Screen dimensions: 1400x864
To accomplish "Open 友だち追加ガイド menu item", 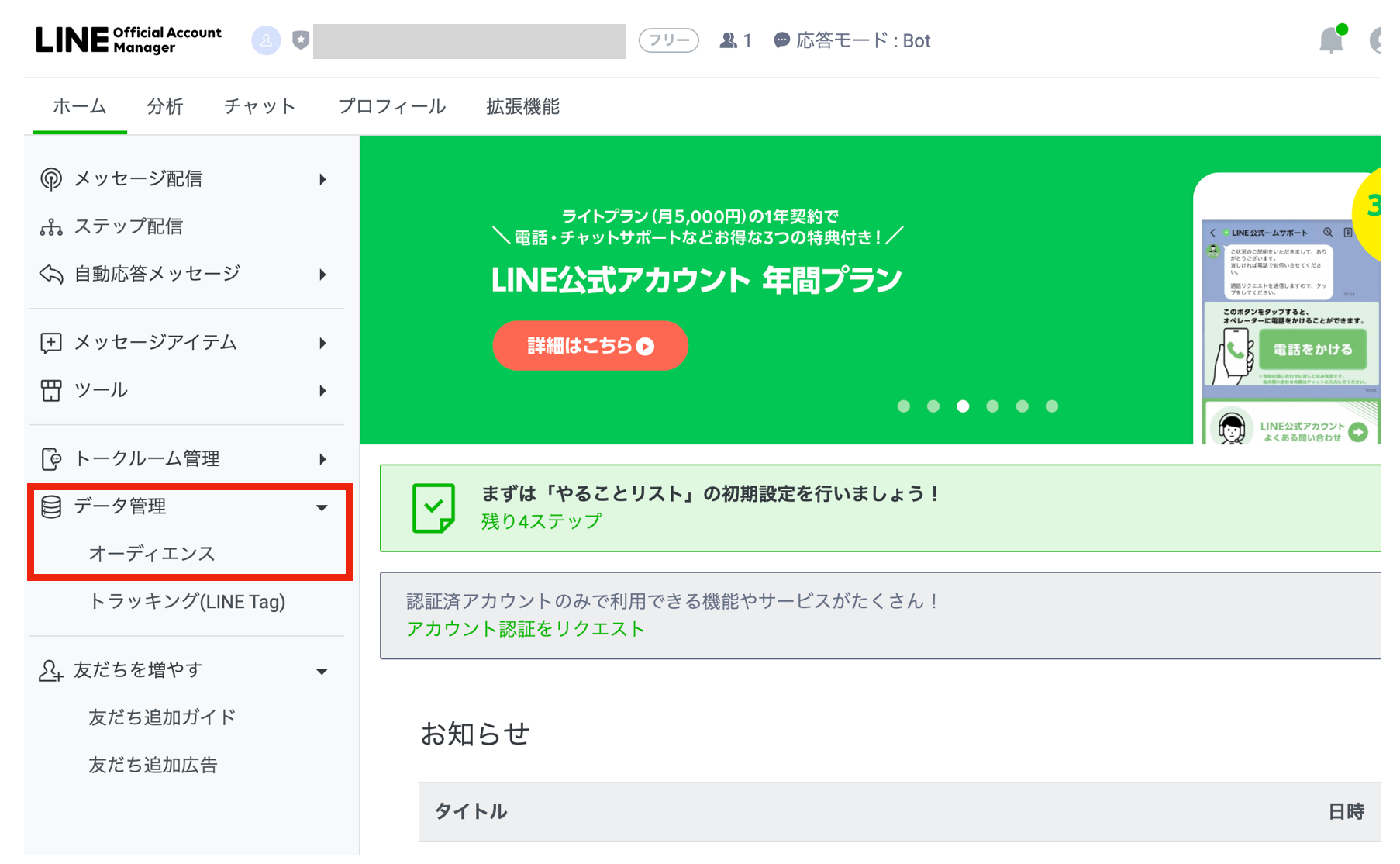I will point(162,717).
